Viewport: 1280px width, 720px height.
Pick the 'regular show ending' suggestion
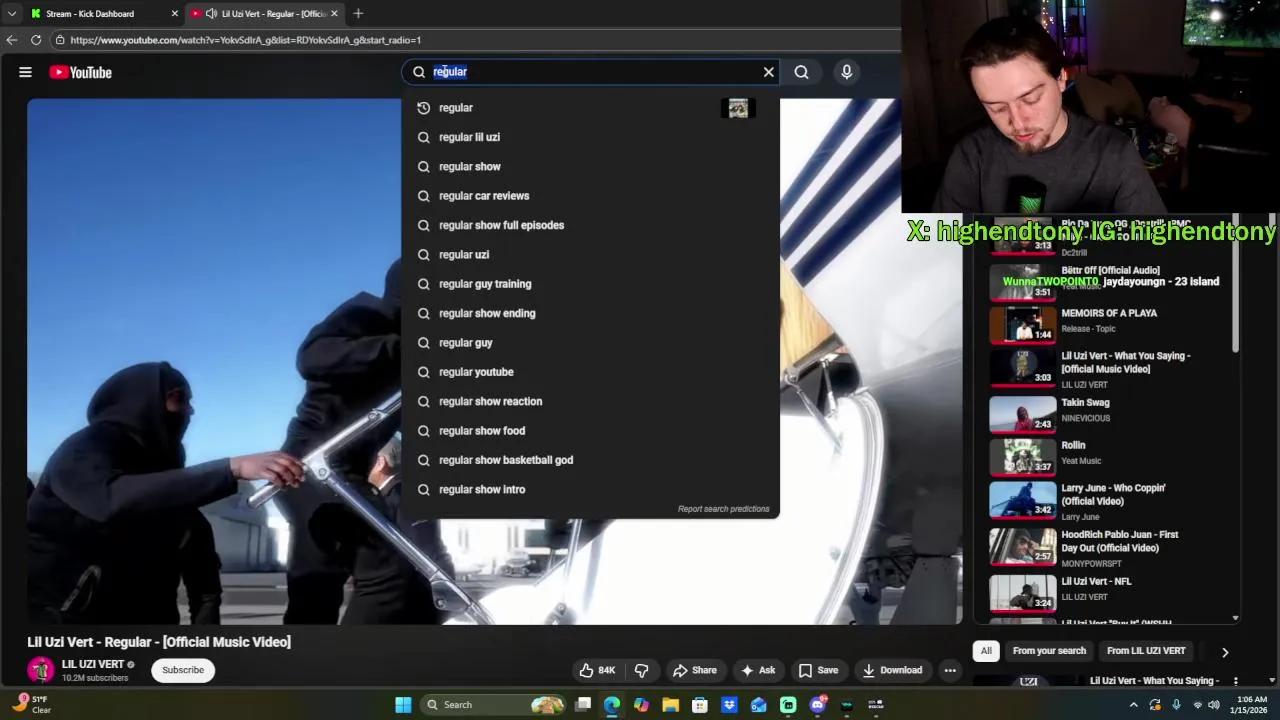coord(590,313)
